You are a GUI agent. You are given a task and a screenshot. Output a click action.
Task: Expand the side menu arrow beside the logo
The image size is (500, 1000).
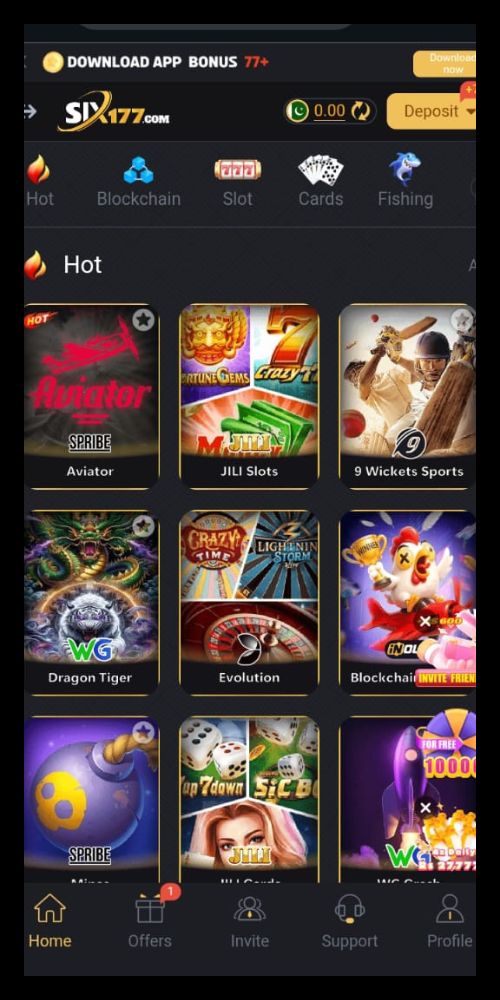point(30,111)
